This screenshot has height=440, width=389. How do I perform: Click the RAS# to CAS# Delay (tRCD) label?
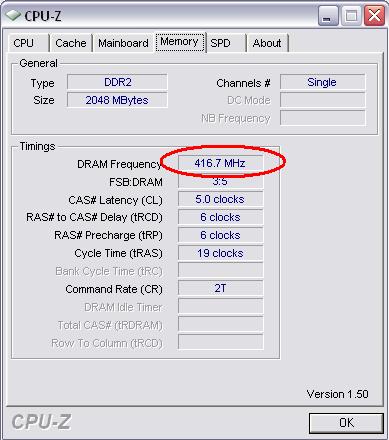click(94, 218)
